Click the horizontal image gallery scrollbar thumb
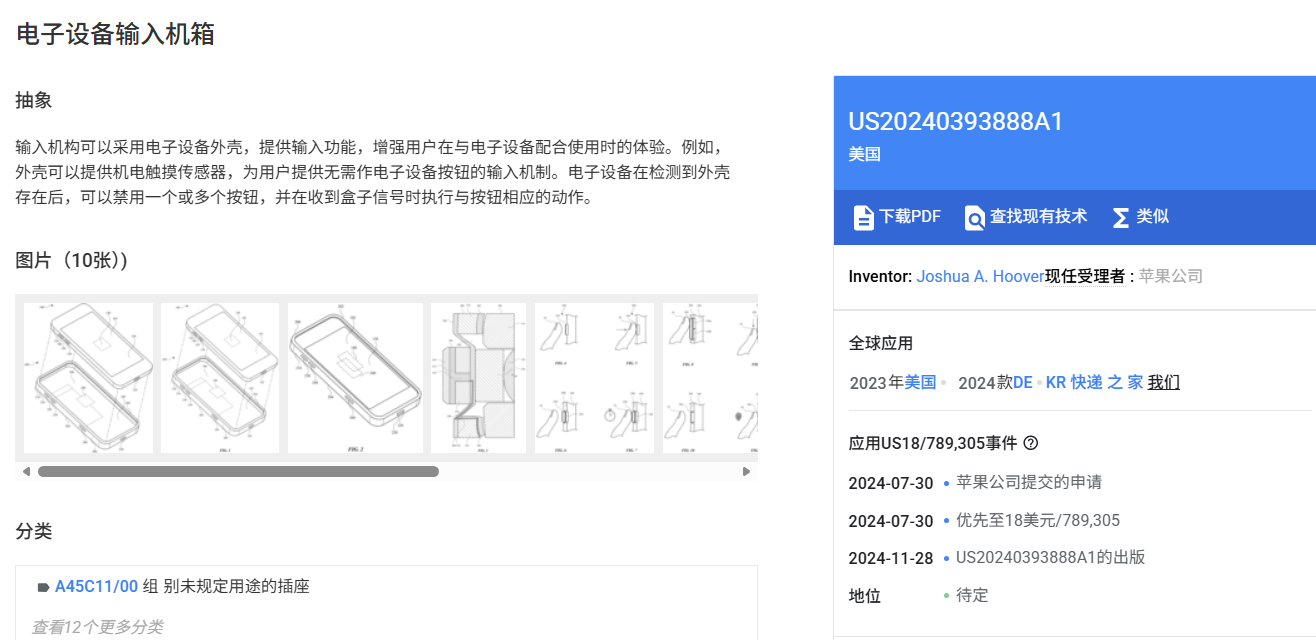Image resolution: width=1316 pixels, height=640 pixels. pos(238,471)
